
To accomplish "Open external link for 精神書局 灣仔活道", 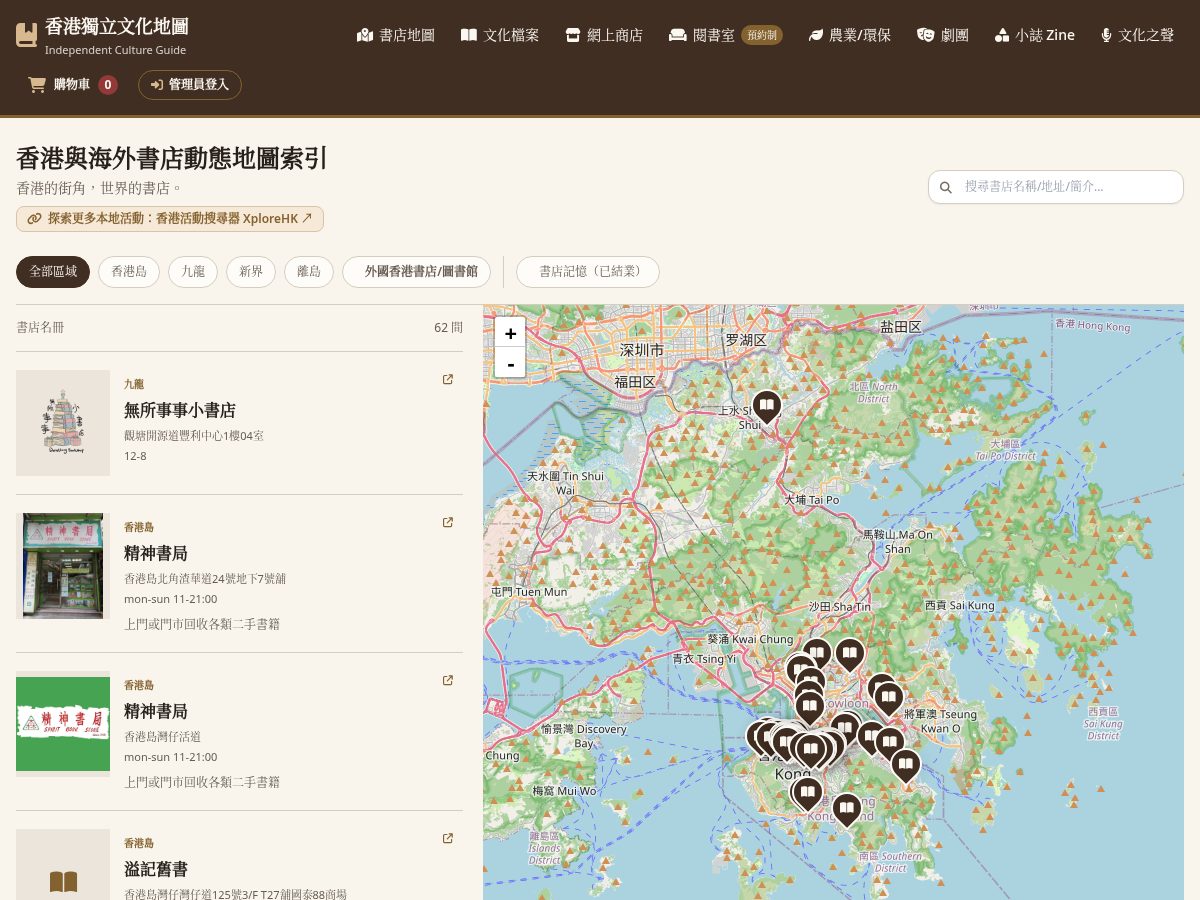I will coord(448,680).
